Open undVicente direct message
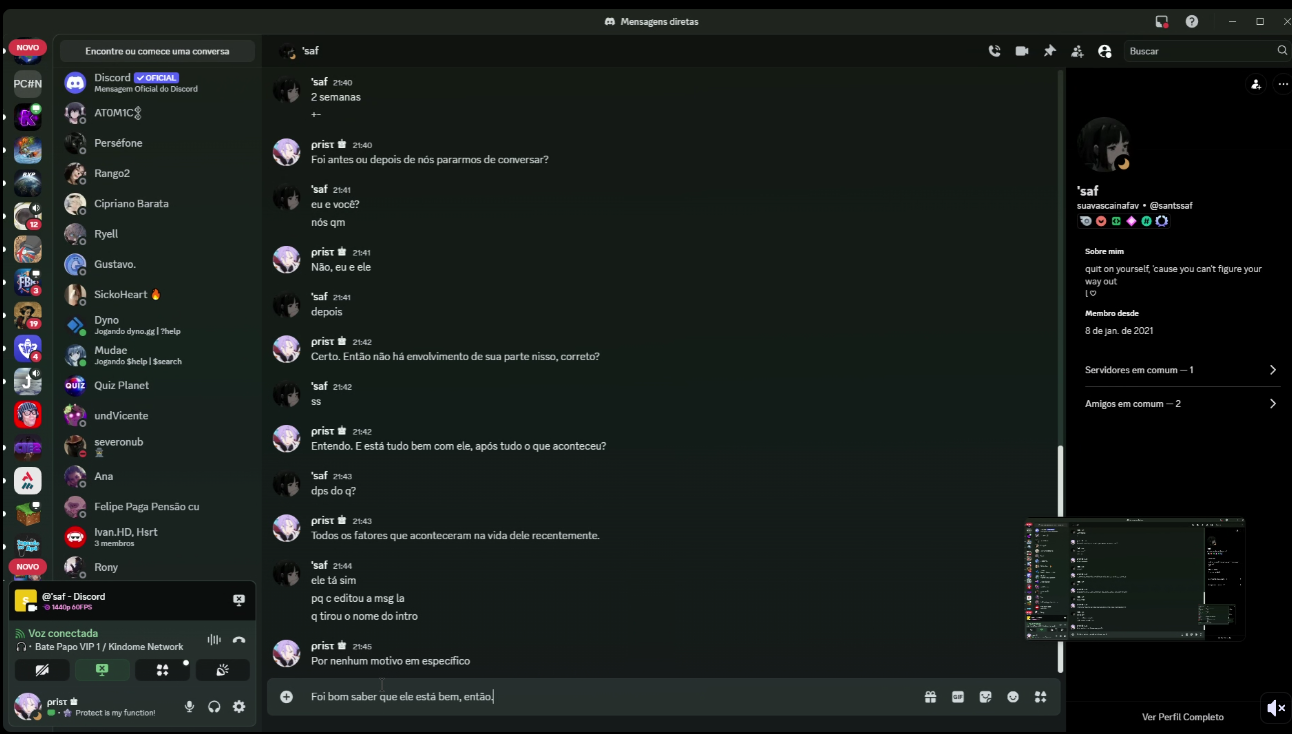1292x734 pixels. [x=158, y=415]
